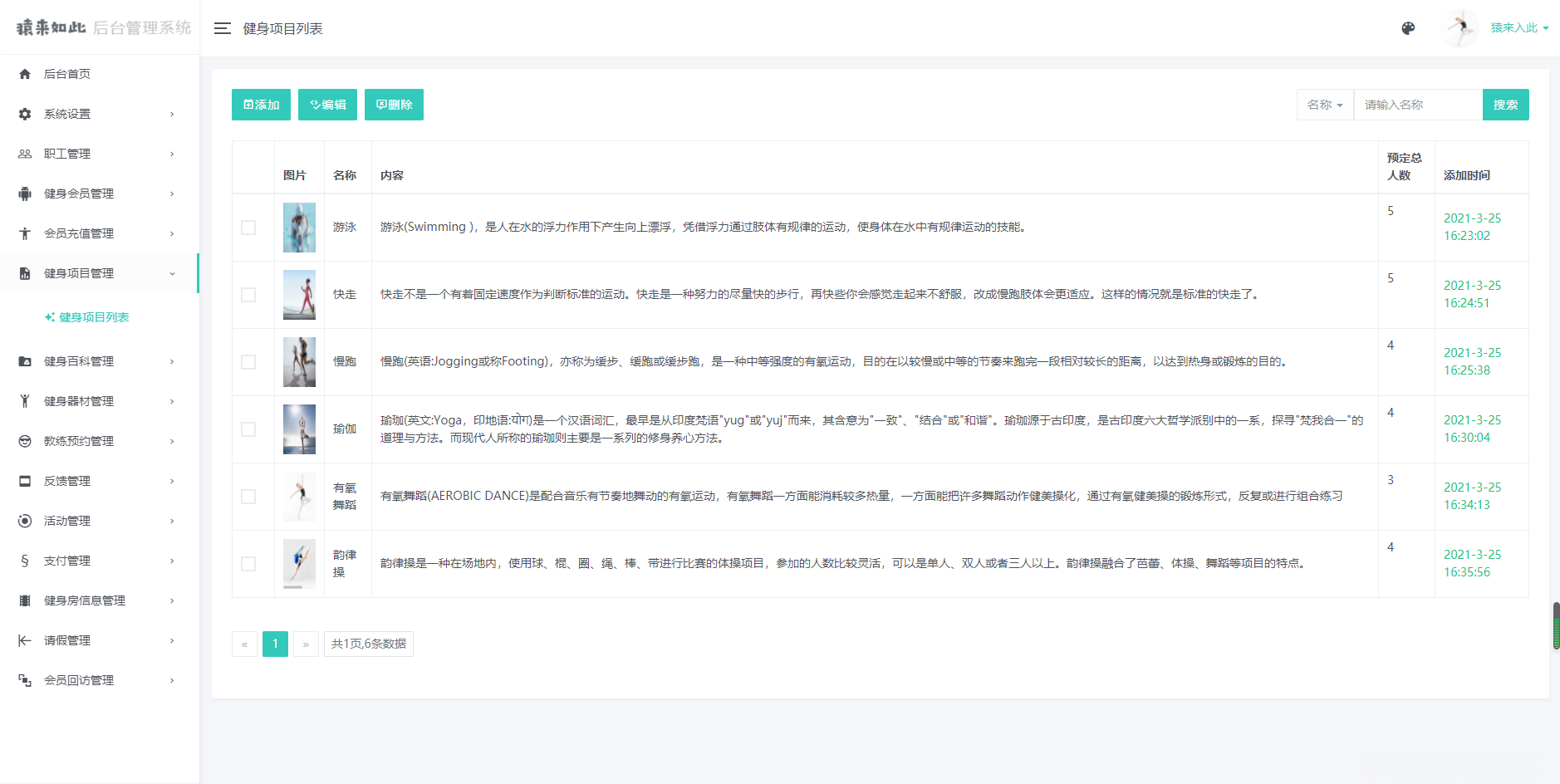Image resolution: width=1560 pixels, height=784 pixels.
Task: Expand the 会员充值管理 chevron
Action: click(x=172, y=233)
